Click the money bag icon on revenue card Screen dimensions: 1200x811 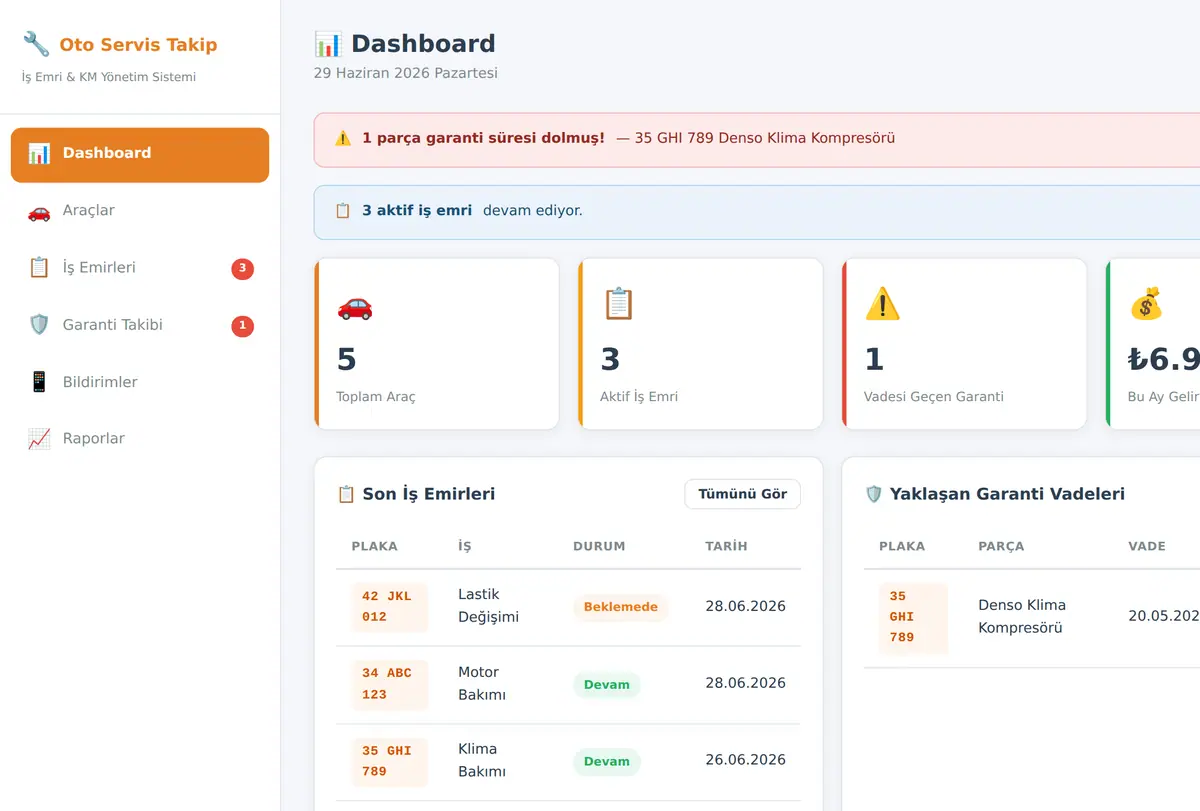[x=1146, y=304]
